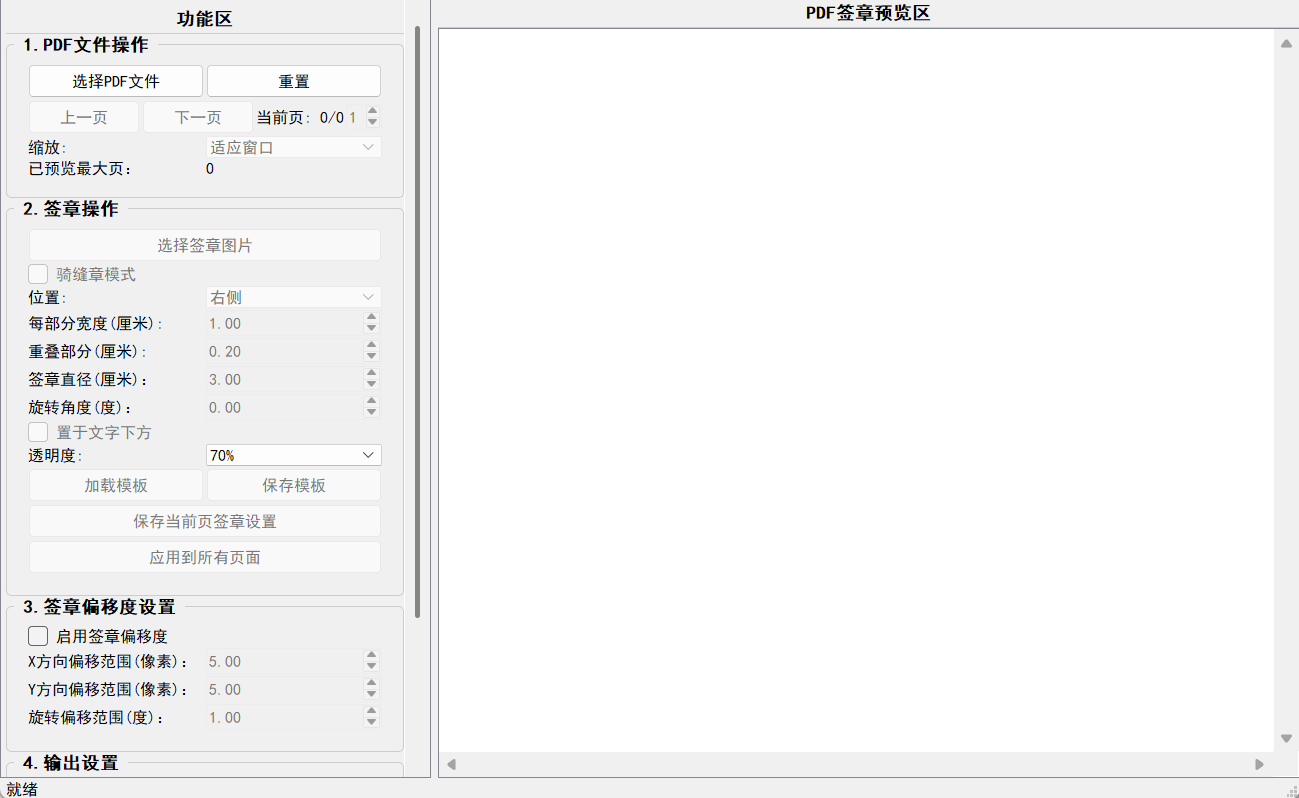This screenshot has height=798, width=1299.
Task: Click up arrow on 签章直径 spinner
Action: pos(371,374)
